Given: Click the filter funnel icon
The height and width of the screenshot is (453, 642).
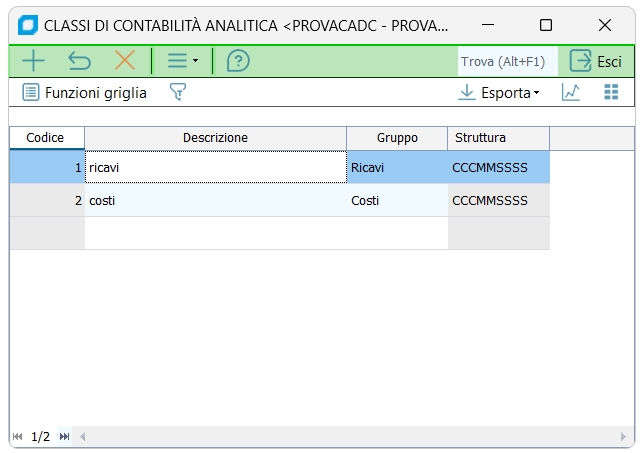Looking at the screenshot, I should click(x=178, y=93).
